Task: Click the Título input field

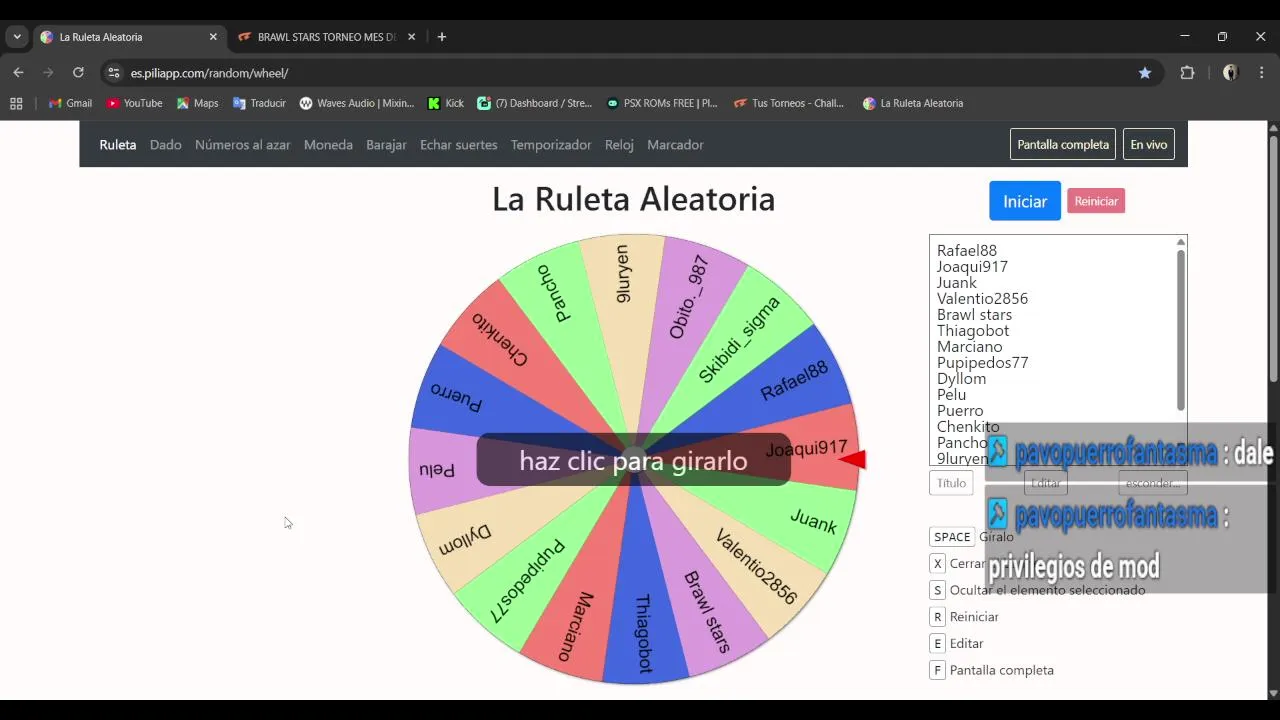Action: pyautogui.click(x=952, y=483)
